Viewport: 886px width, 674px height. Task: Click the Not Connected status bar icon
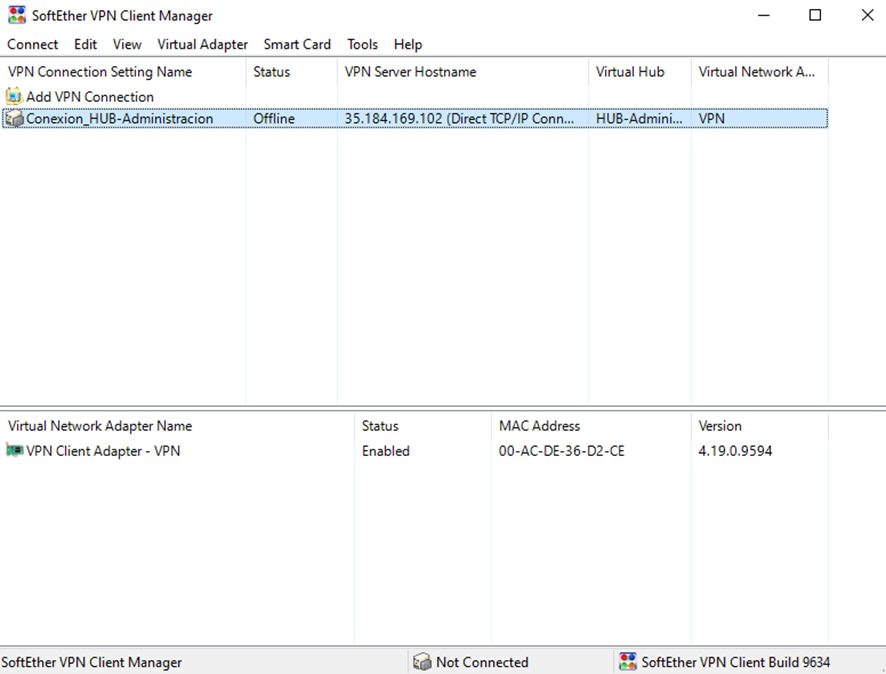coord(422,662)
